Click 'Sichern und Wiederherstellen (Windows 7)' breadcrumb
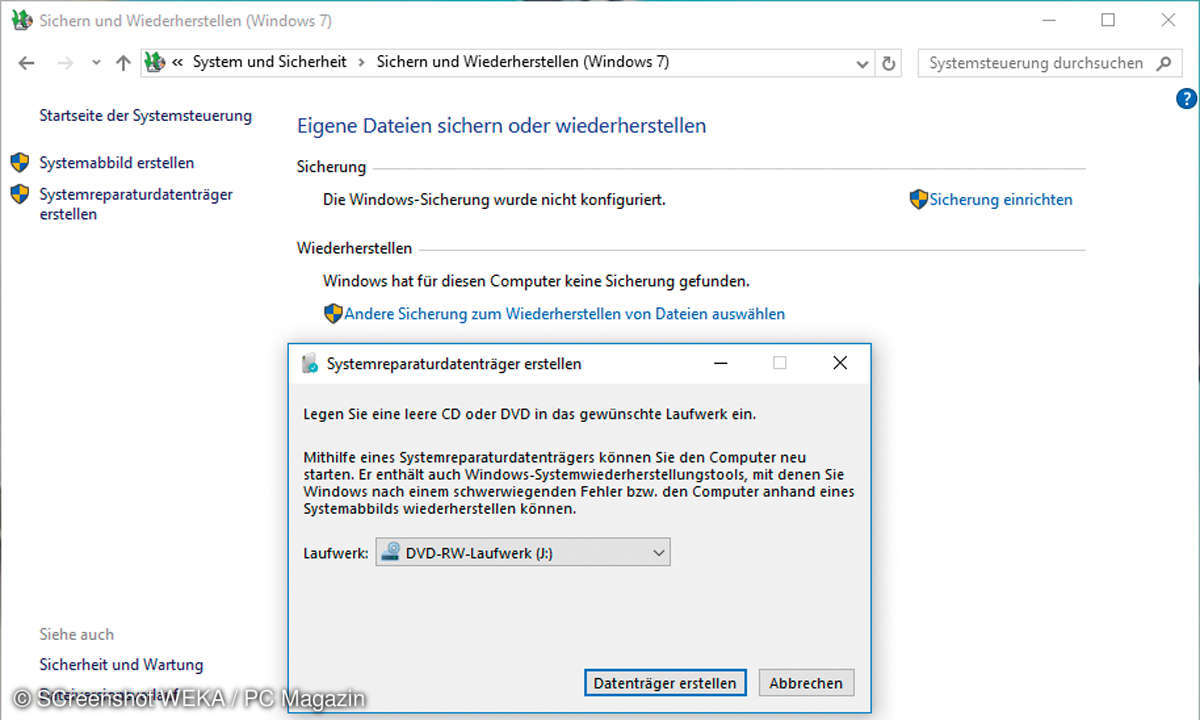The height and width of the screenshot is (720, 1200). tap(523, 62)
